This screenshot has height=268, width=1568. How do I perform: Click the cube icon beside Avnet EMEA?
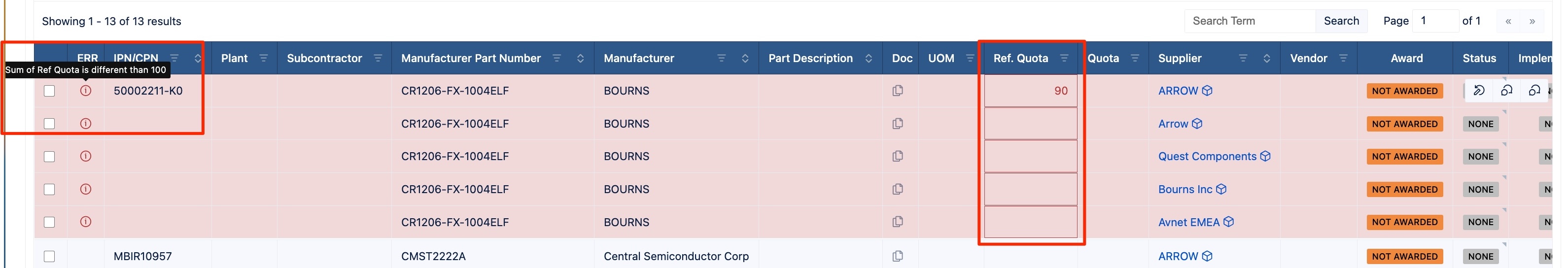(1228, 222)
